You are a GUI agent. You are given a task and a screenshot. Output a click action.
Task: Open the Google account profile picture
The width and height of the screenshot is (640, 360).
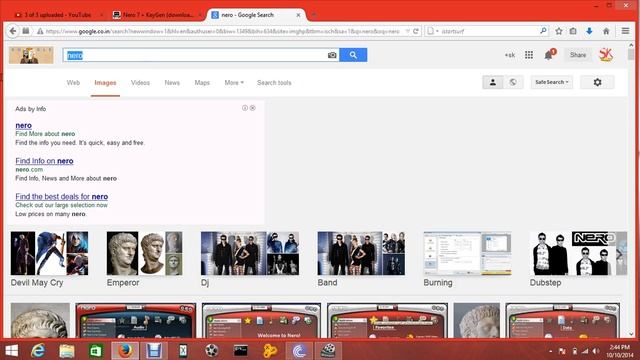606,55
